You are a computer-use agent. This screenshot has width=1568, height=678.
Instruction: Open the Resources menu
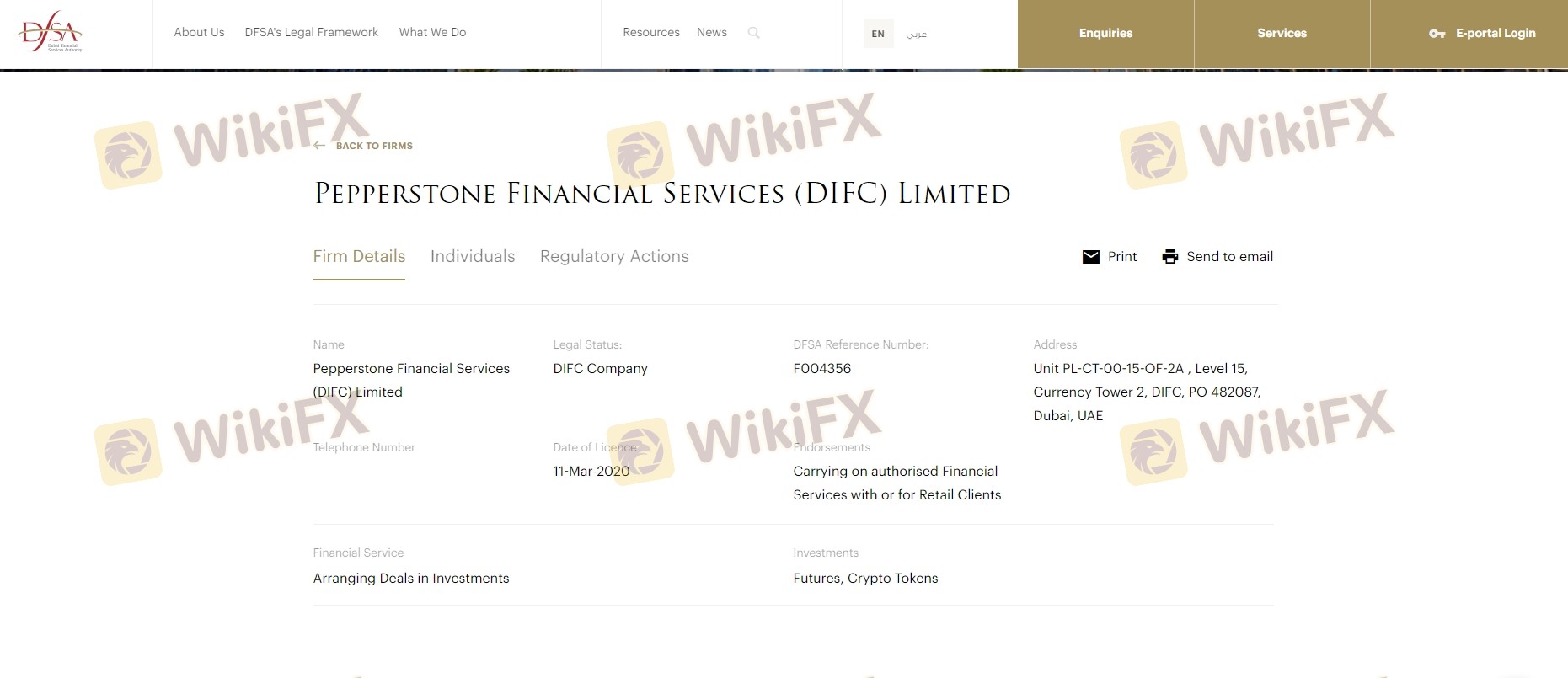pos(651,33)
